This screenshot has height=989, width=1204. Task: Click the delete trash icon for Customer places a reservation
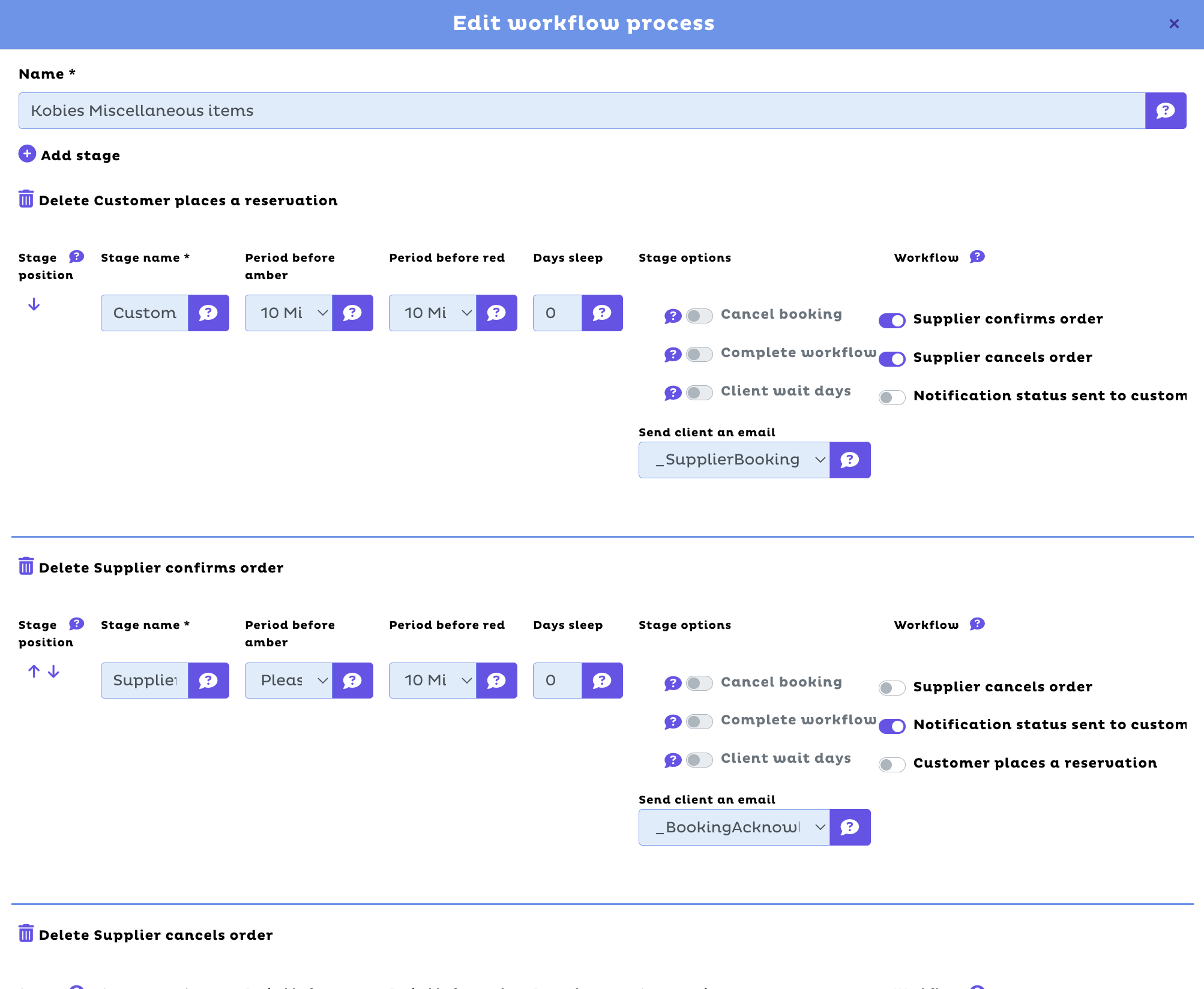[26, 200]
